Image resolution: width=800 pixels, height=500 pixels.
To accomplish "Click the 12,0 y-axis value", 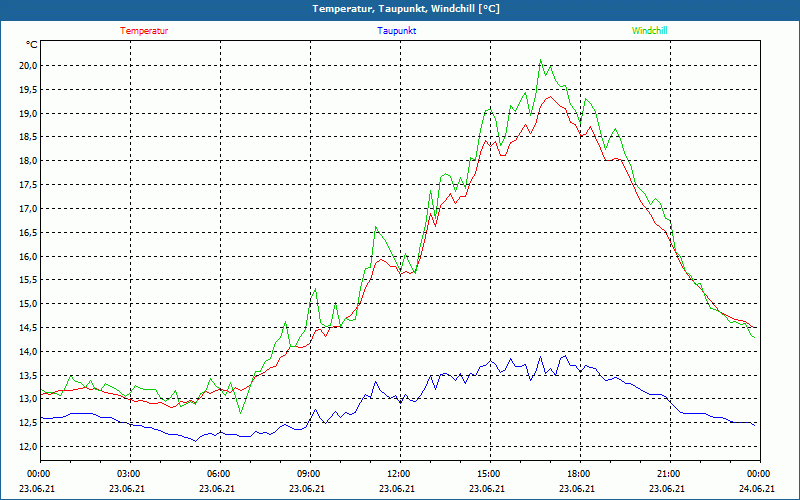I will [29, 446].
